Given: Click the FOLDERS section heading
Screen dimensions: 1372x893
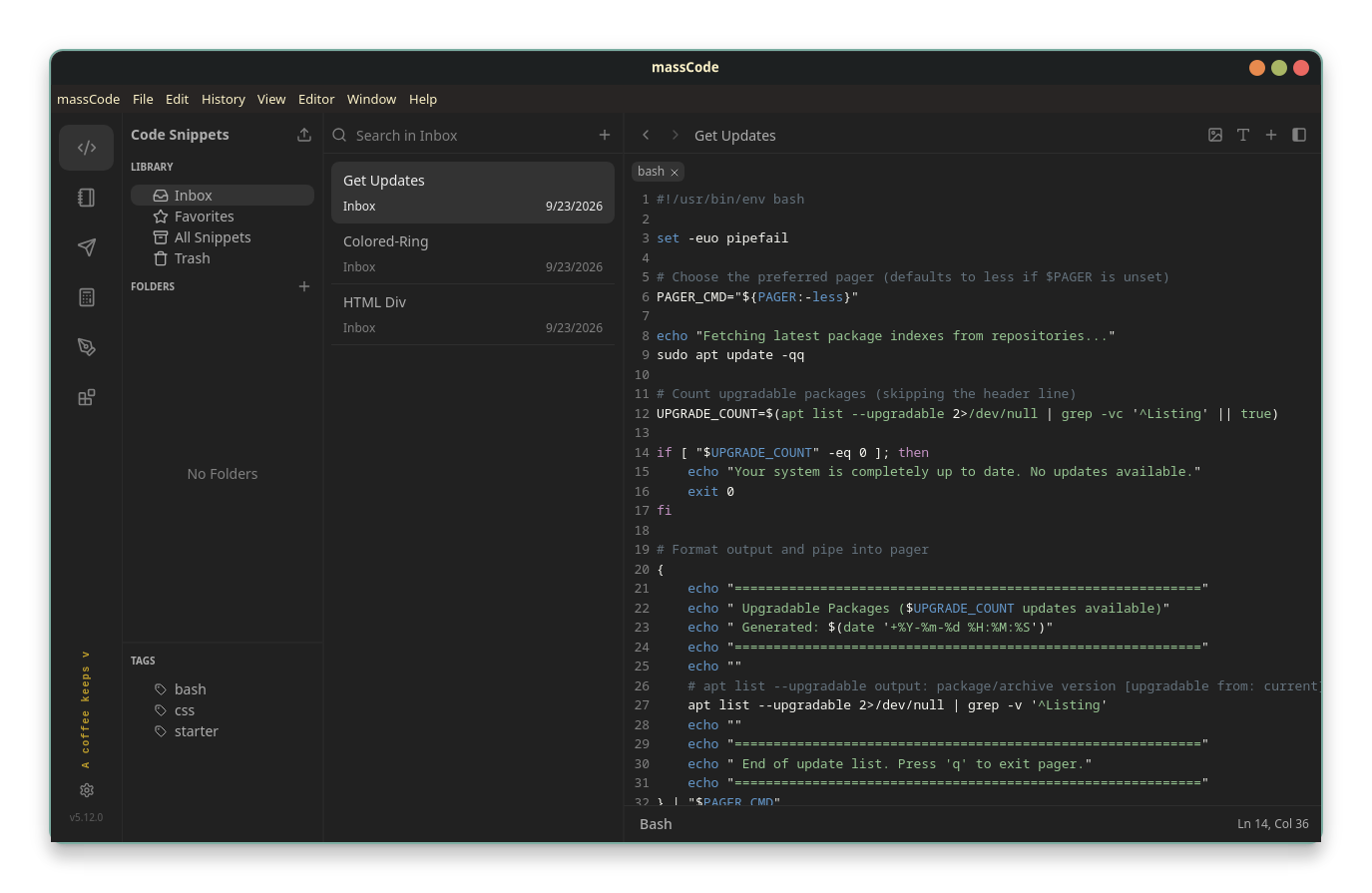Looking at the screenshot, I should 153,286.
